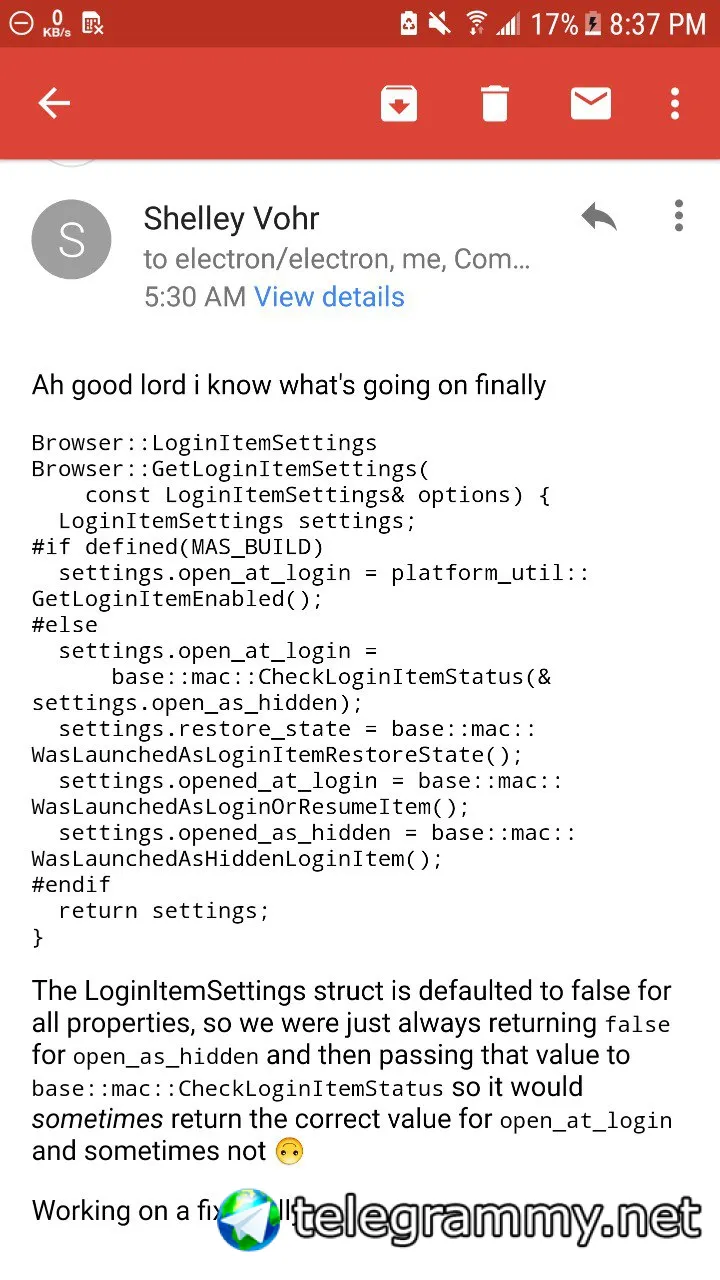Viewport: 720px width, 1280px height.
Task: Expand View details link
Action: click(329, 297)
